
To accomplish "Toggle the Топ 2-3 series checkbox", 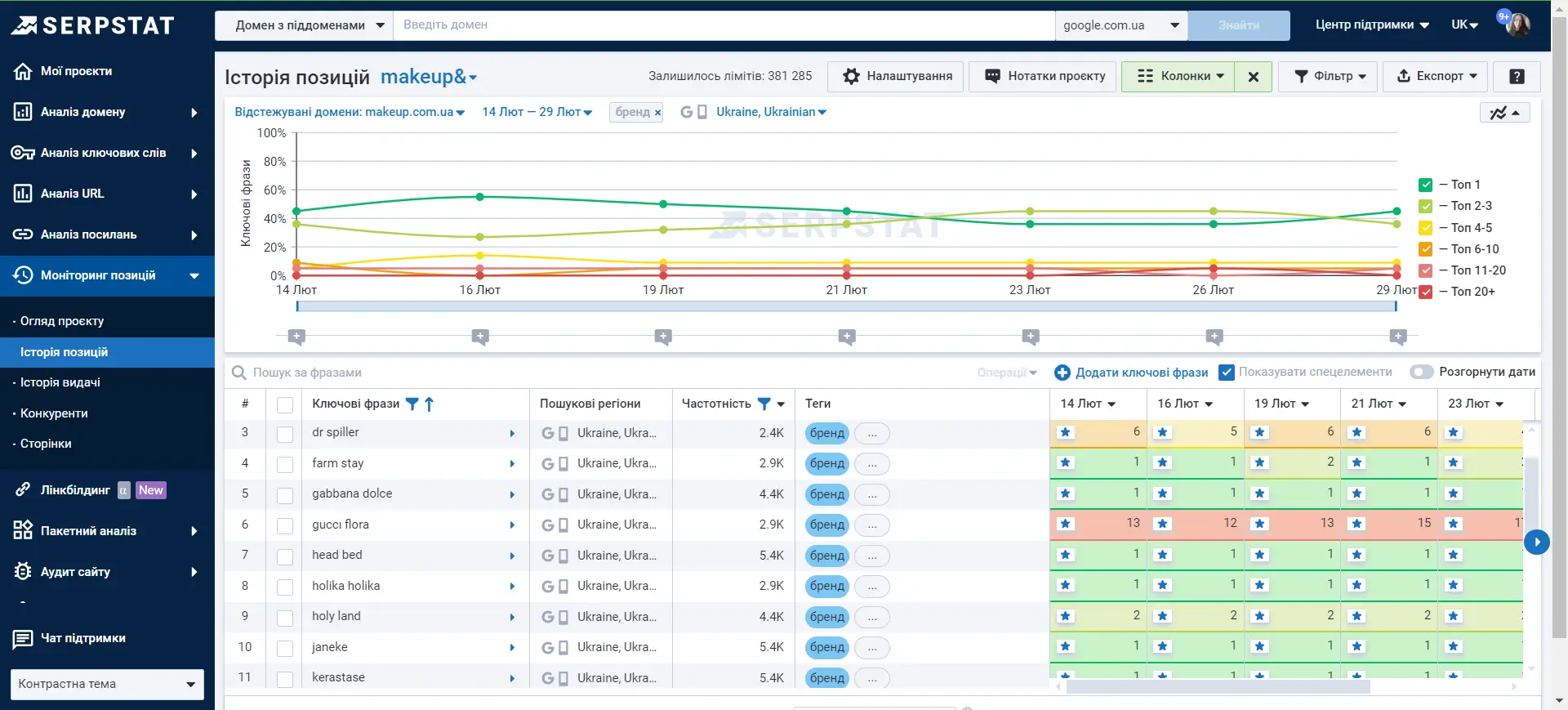I will [x=1426, y=207].
